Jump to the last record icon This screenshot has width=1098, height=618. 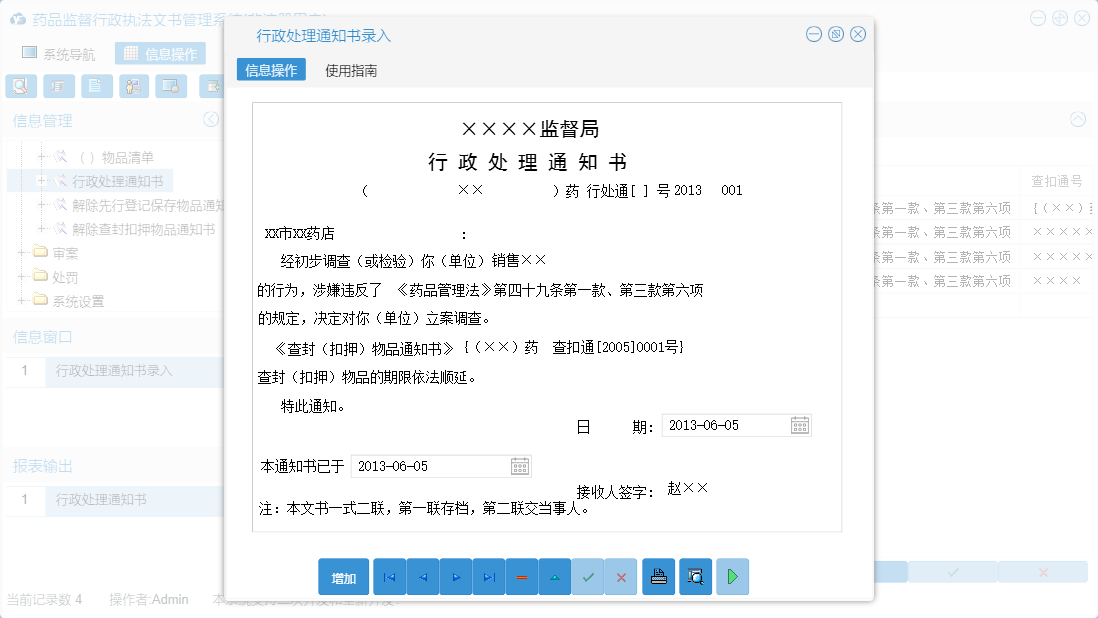[489, 577]
